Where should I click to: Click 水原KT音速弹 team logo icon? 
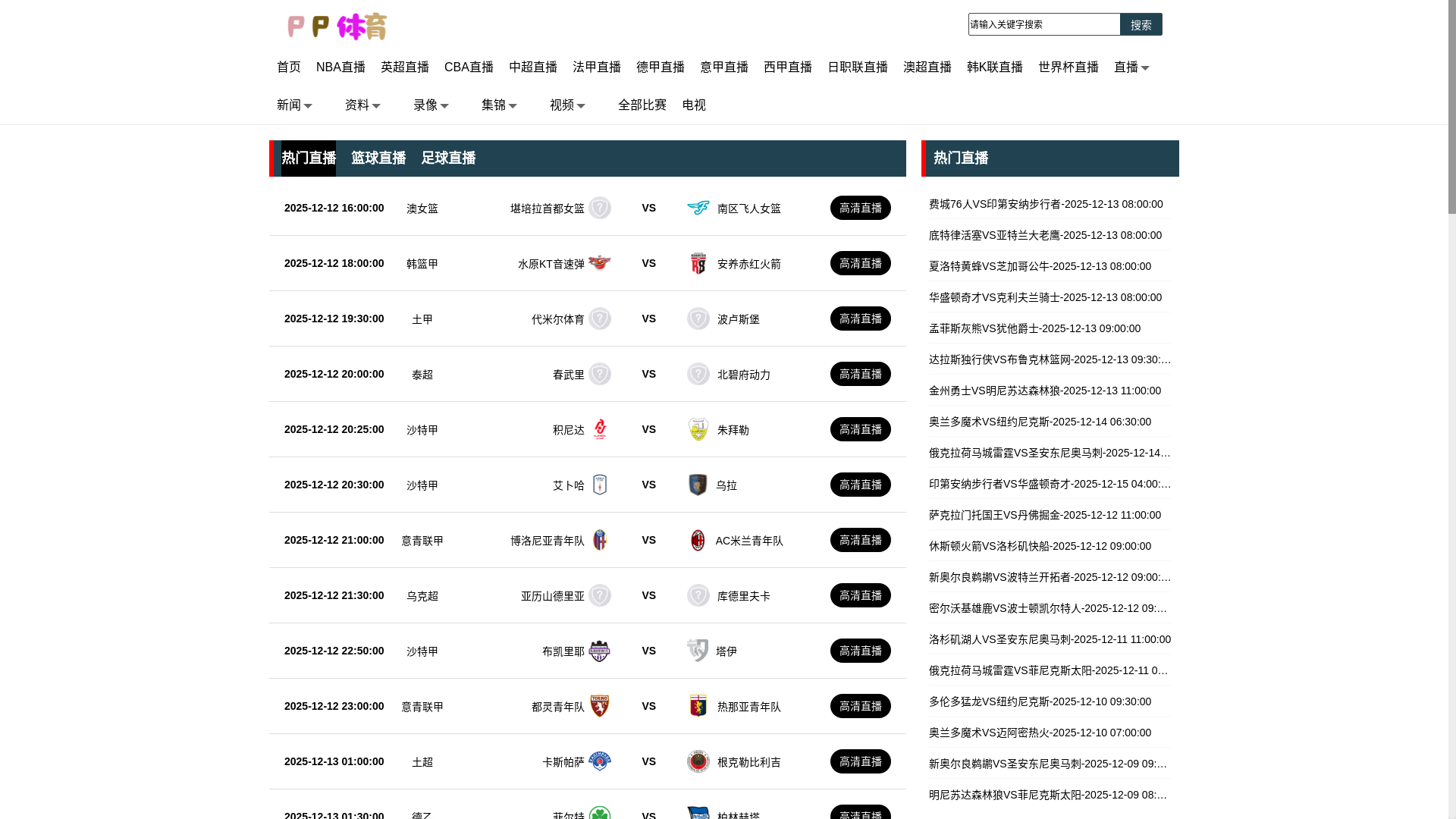point(599,263)
